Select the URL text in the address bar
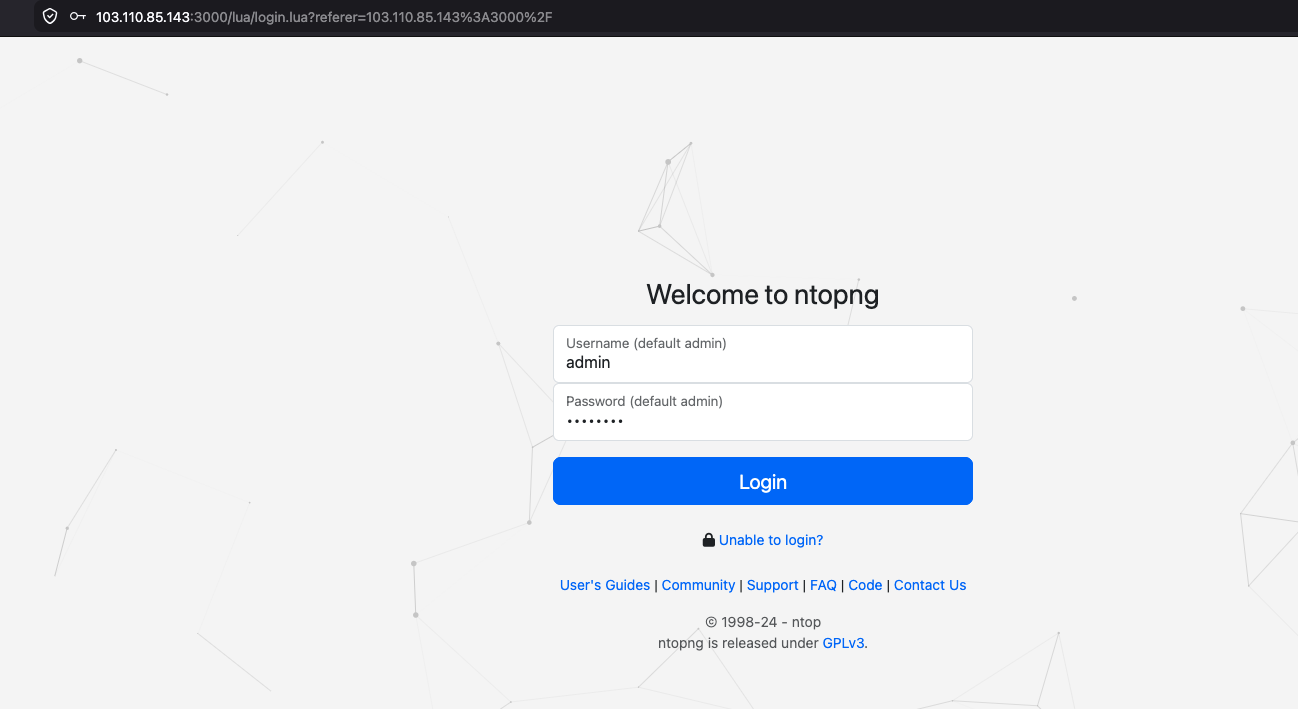The height and width of the screenshot is (709, 1298). coord(324,17)
